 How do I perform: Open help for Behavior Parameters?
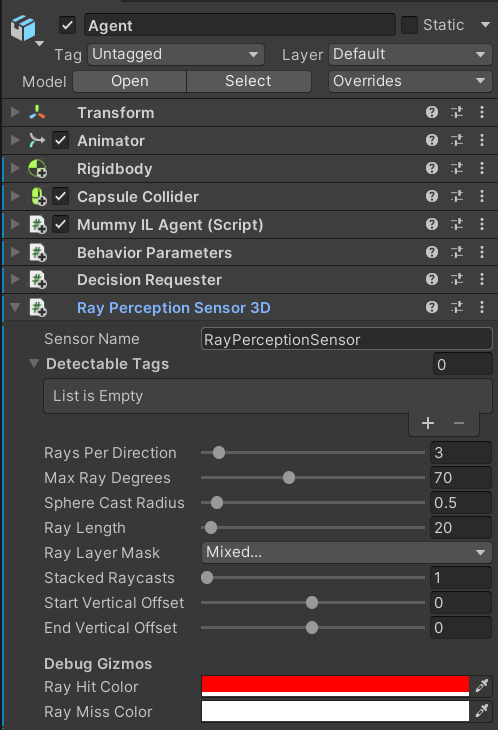pos(431,252)
